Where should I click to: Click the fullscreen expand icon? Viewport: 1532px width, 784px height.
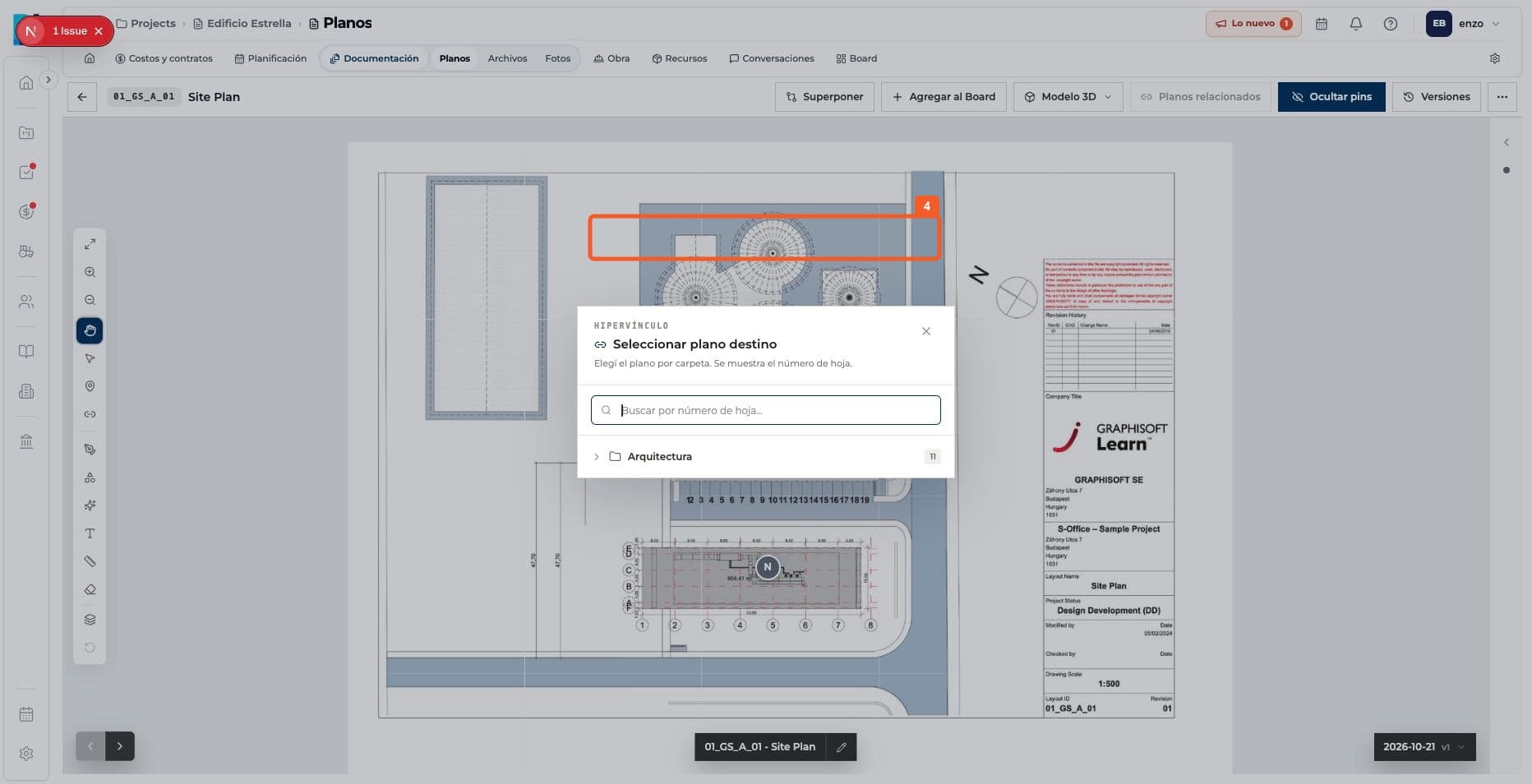point(90,244)
